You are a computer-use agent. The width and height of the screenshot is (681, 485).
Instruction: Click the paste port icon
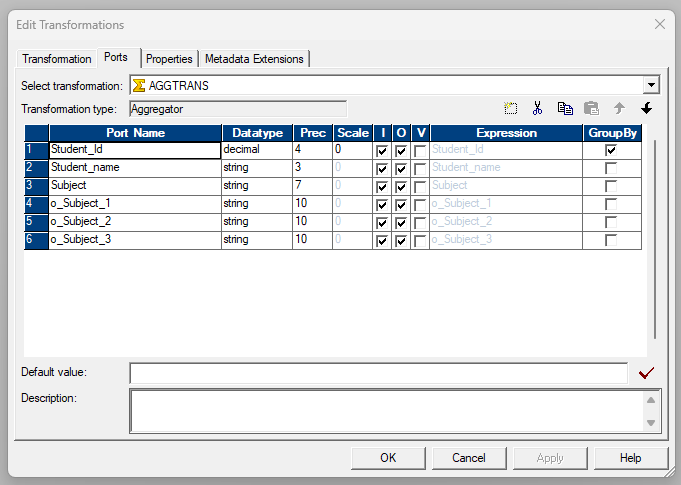(591, 109)
